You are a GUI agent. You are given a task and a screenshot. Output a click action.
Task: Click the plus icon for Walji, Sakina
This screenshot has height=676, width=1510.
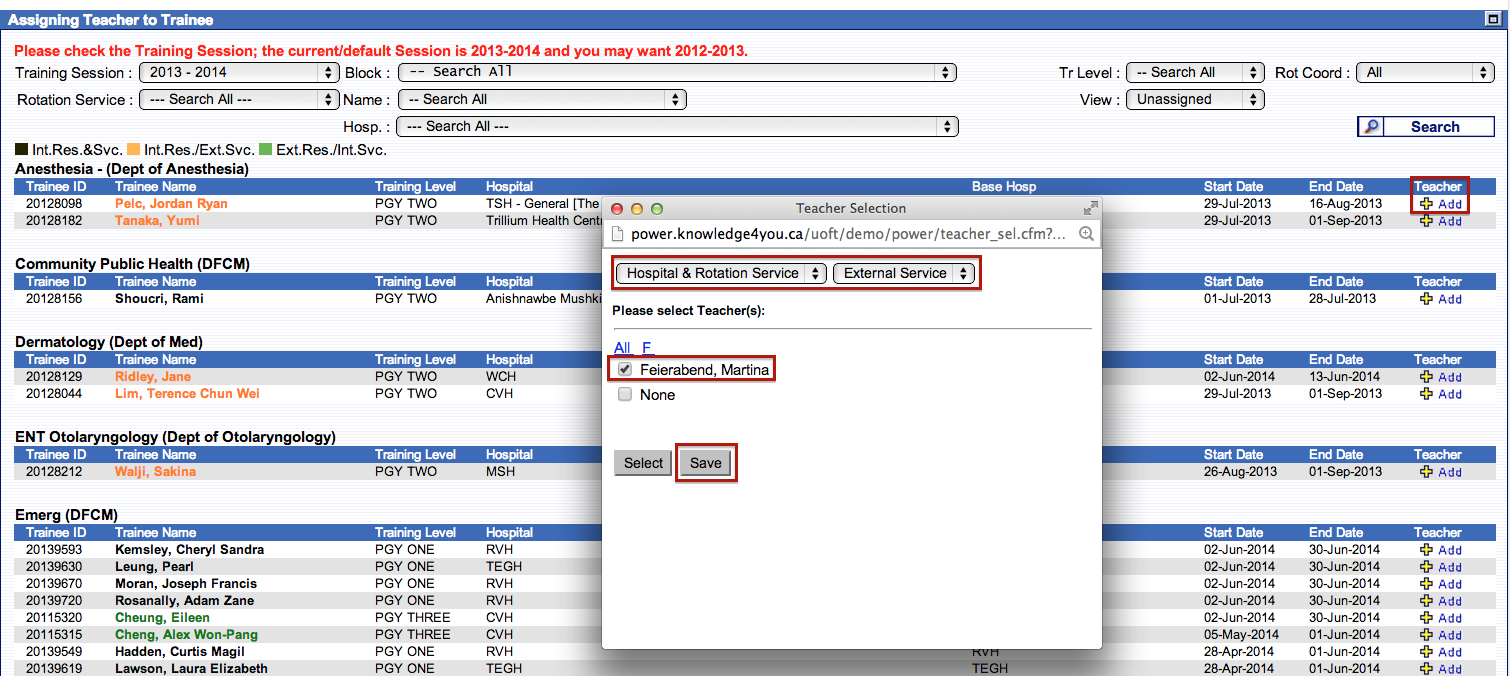click(x=1426, y=472)
